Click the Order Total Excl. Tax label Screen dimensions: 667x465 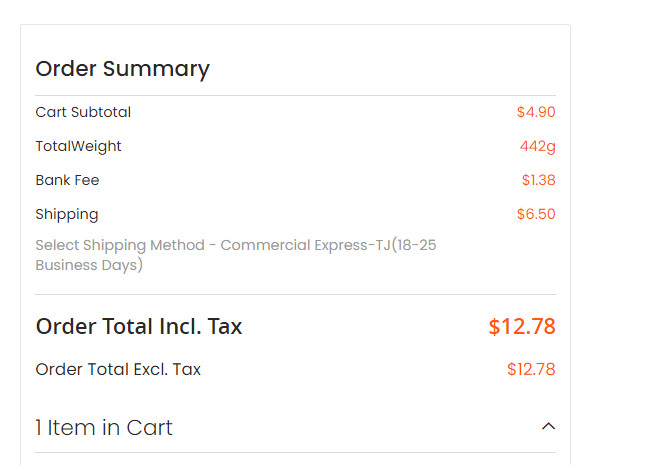[118, 370]
